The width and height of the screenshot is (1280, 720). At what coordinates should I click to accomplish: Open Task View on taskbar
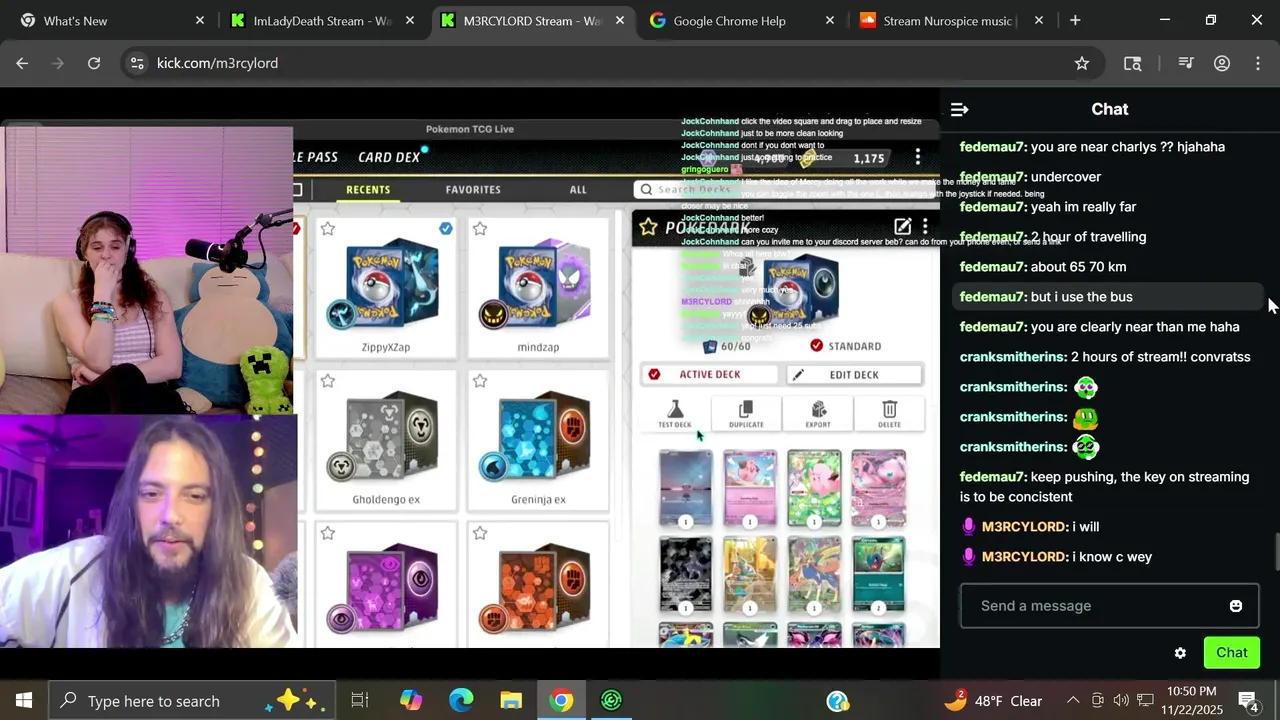pyautogui.click(x=360, y=701)
